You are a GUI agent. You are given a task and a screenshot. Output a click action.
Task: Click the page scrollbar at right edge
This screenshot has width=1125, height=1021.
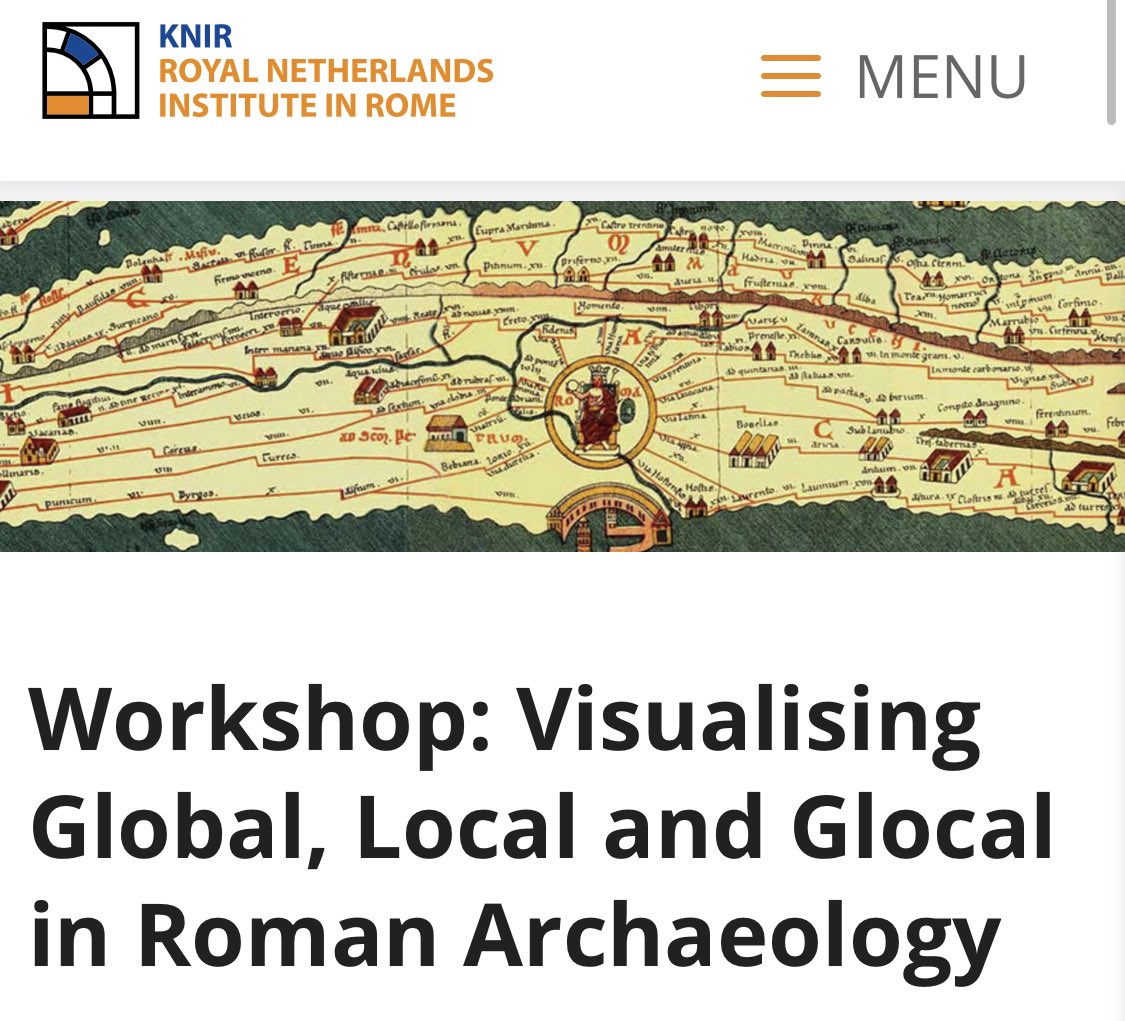pyautogui.click(x=1112, y=63)
